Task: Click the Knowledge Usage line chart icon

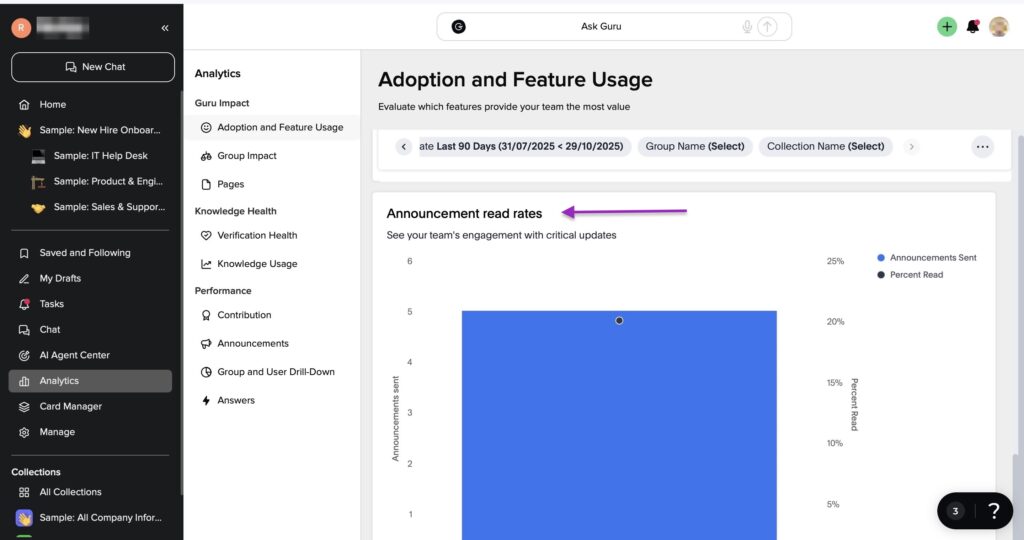Action: click(x=206, y=264)
